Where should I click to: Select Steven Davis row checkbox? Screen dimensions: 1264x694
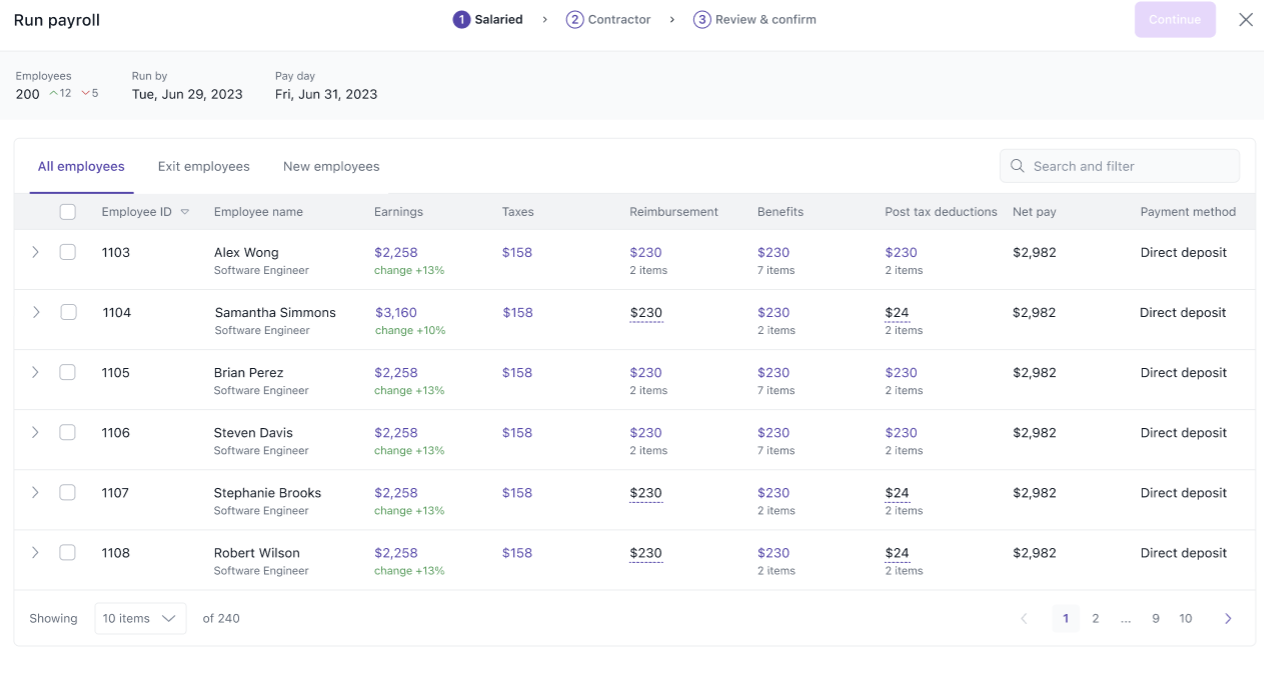[x=68, y=432]
